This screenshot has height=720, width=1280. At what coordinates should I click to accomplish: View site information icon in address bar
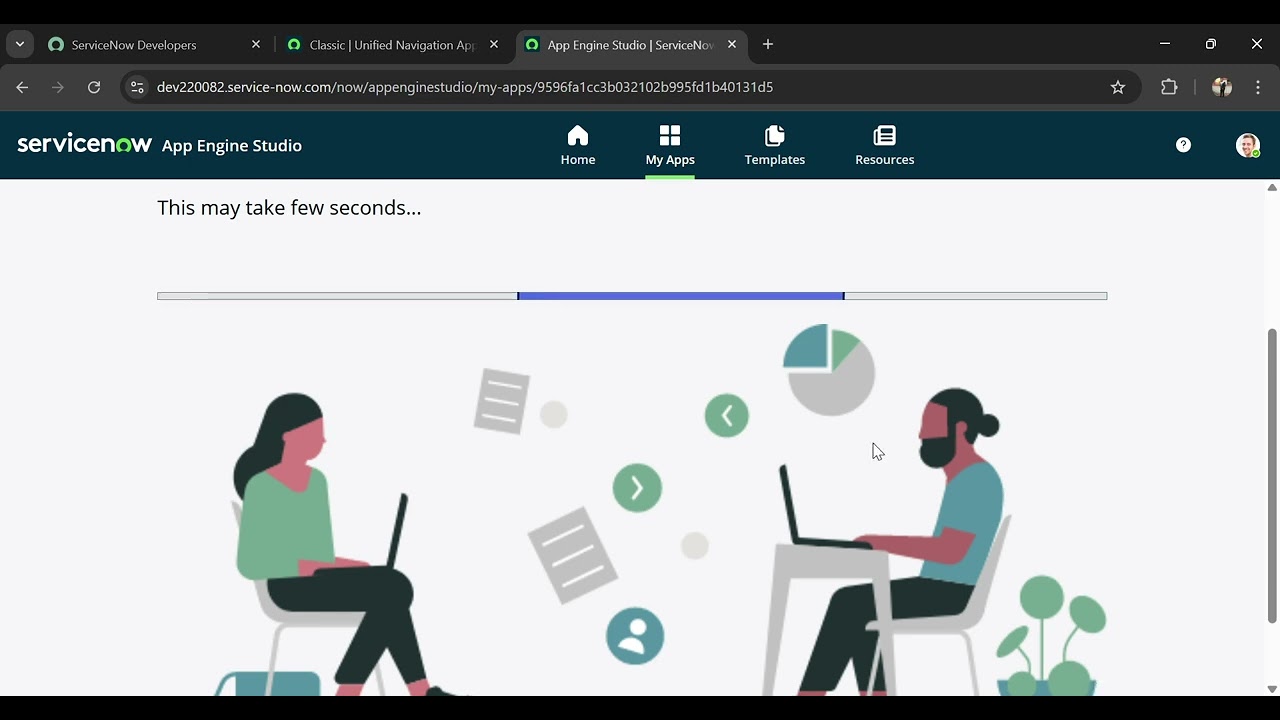pyautogui.click(x=138, y=87)
